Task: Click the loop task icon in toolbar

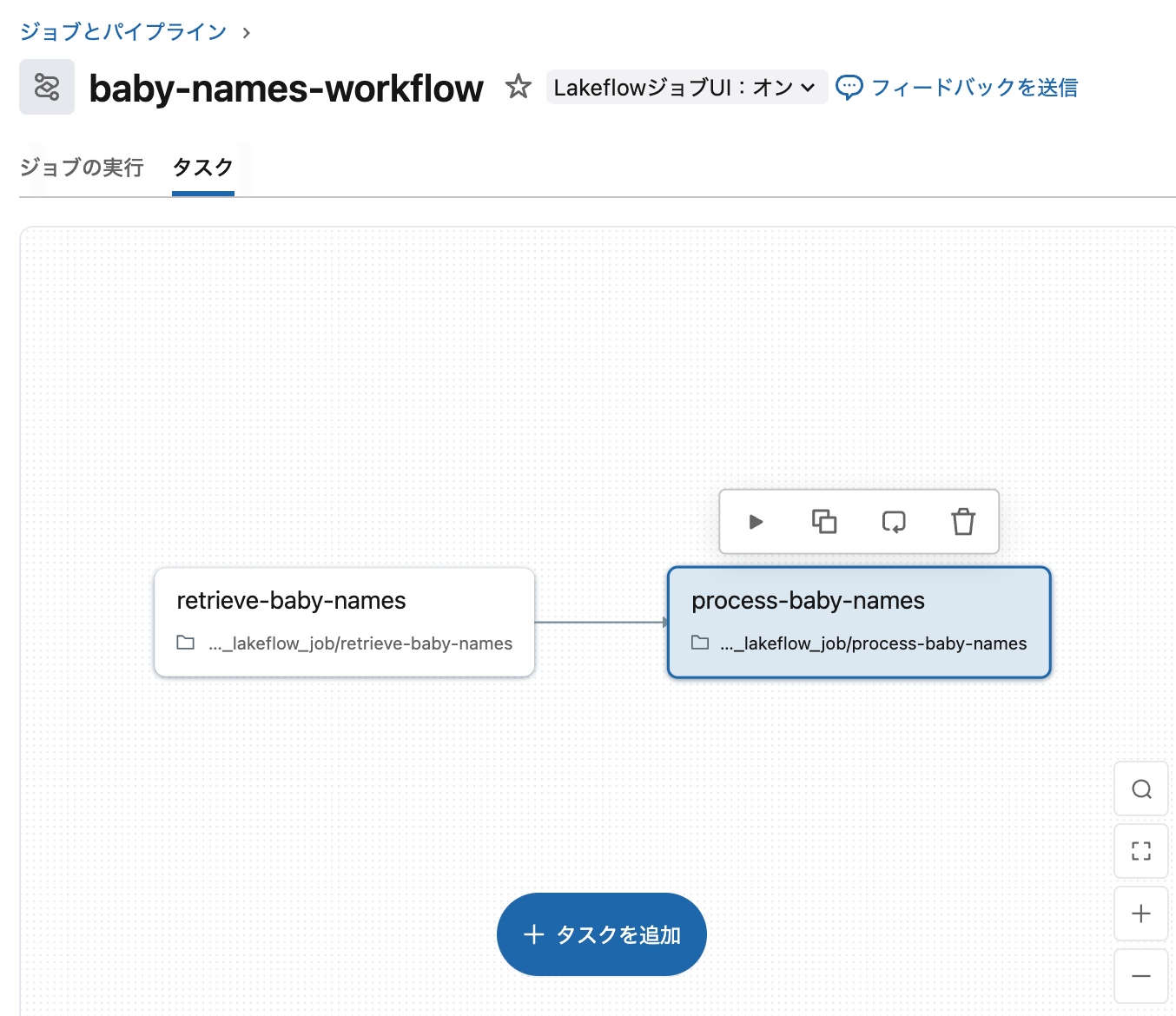Action: (x=894, y=522)
